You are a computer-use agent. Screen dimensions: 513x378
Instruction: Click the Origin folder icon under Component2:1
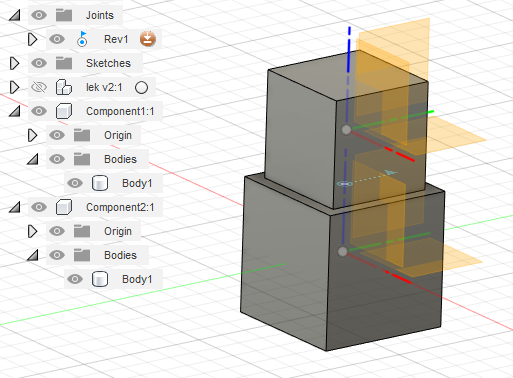tap(82, 231)
